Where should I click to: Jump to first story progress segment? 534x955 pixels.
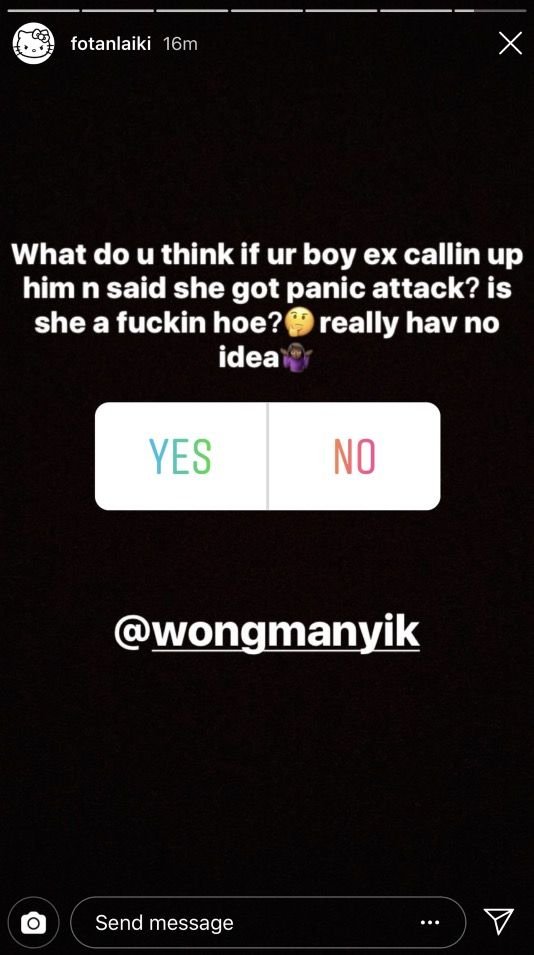[43, 10]
